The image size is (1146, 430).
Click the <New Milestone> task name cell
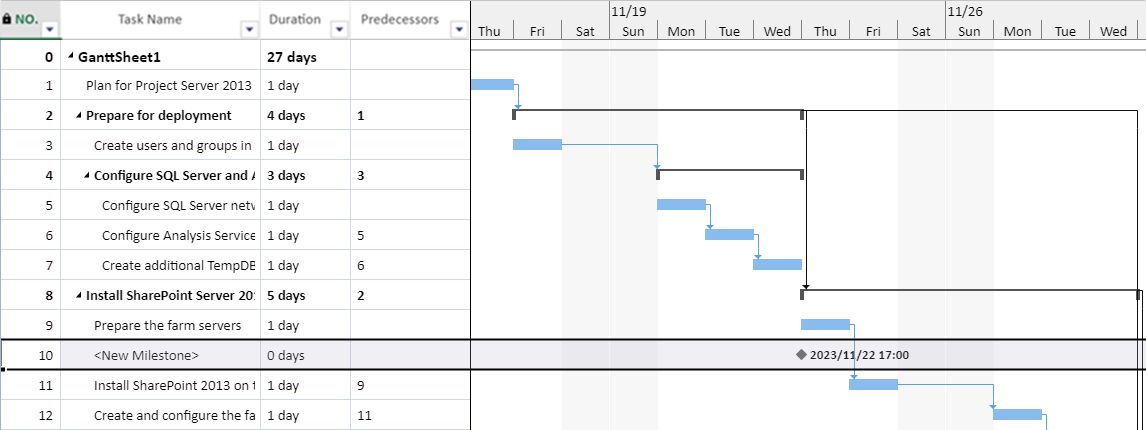pyautogui.click(x=161, y=355)
